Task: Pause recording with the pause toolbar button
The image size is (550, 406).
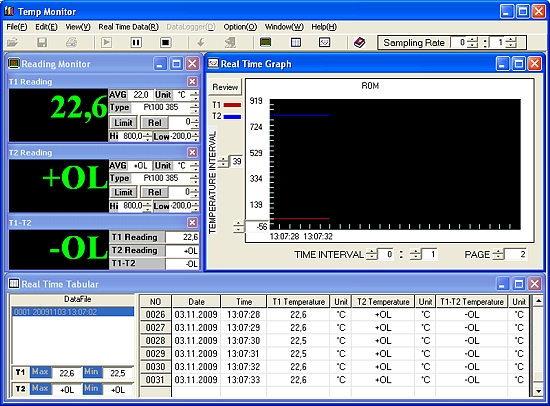Action: click(x=136, y=43)
